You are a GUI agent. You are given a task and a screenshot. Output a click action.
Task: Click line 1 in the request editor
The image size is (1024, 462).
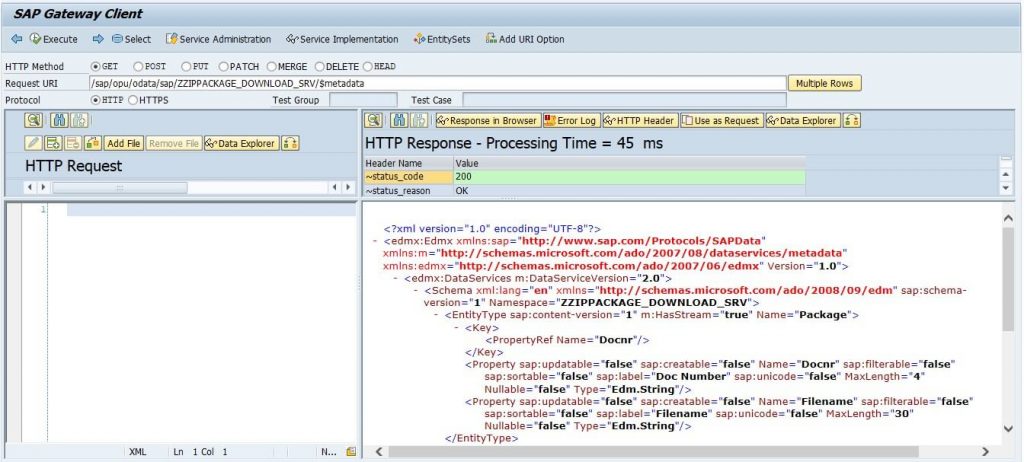pos(211,210)
